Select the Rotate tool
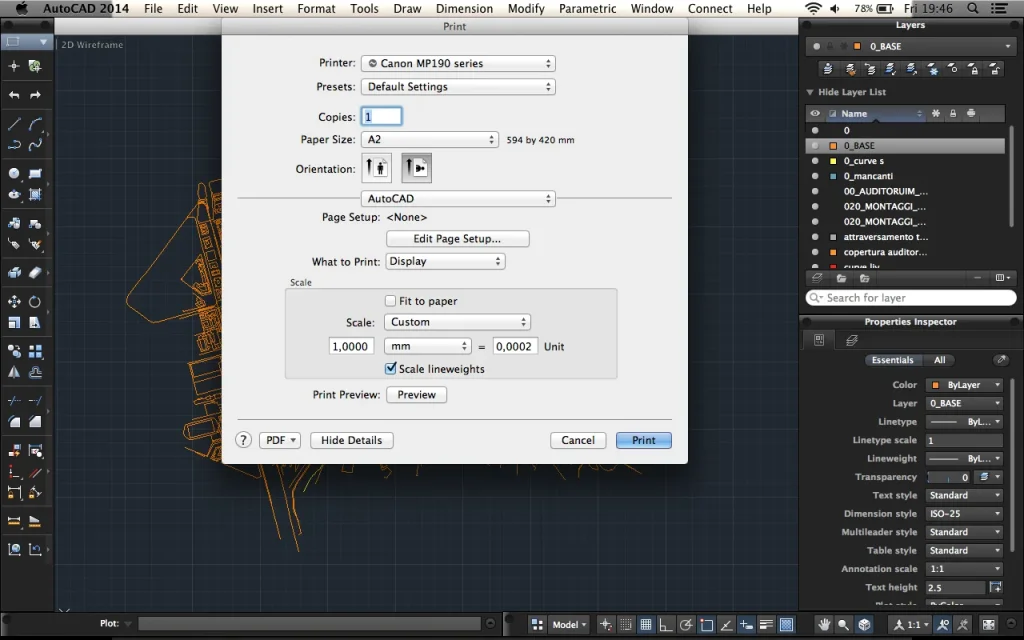 (x=35, y=302)
